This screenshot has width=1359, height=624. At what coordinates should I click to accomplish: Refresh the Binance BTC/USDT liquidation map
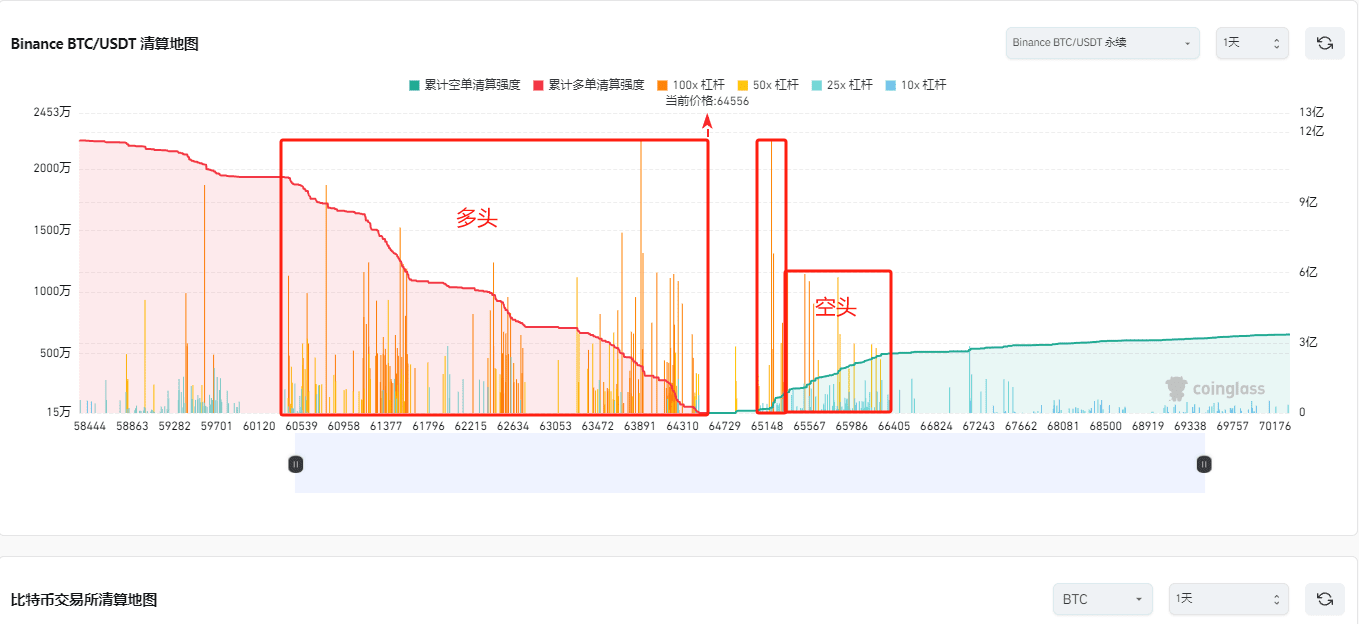point(1324,43)
